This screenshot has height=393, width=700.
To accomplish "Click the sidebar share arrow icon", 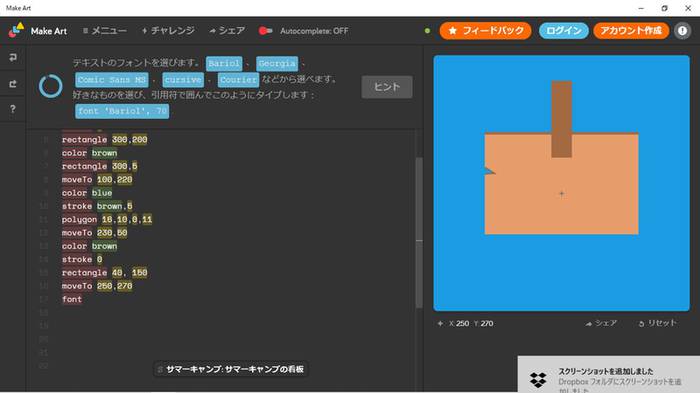I will (x=13, y=84).
